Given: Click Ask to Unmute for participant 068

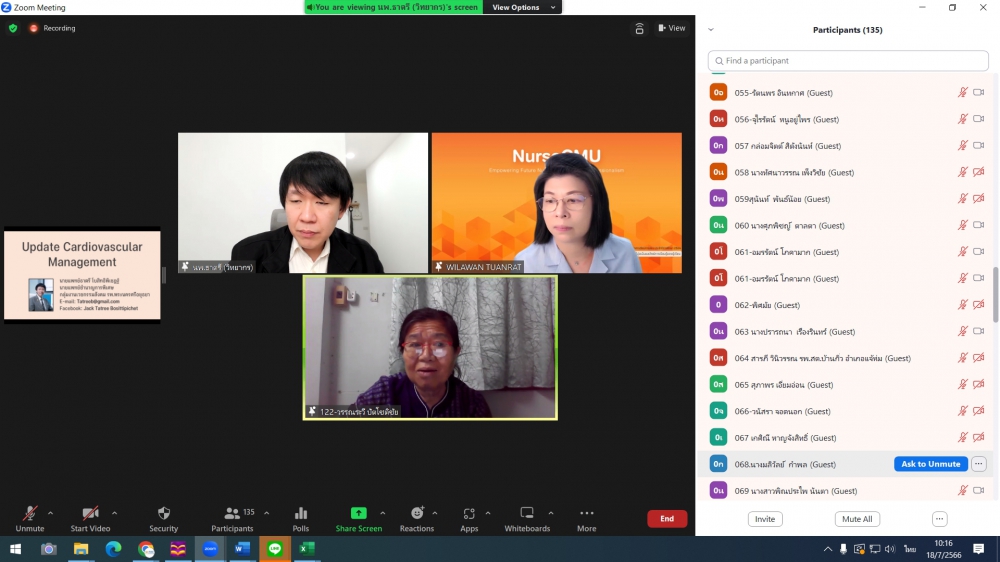Looking at the screenshot, I should tap(930, 464).
